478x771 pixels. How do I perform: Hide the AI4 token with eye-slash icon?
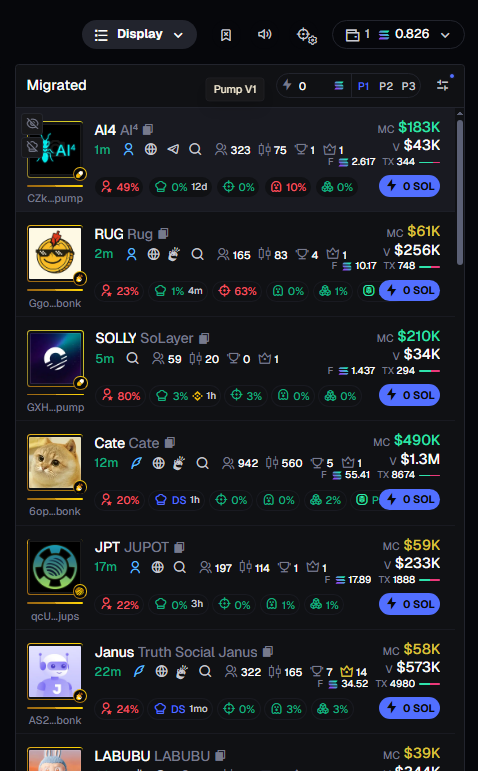click(x=32, y=123)
